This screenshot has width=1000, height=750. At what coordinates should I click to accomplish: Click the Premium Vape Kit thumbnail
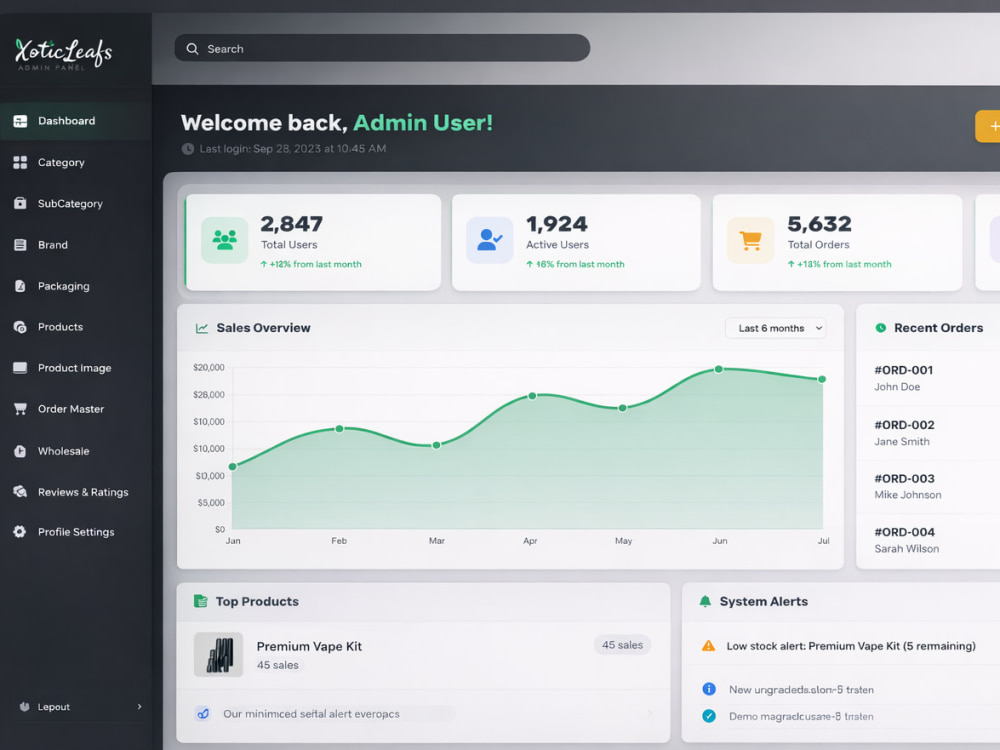(x=218, y=654)
